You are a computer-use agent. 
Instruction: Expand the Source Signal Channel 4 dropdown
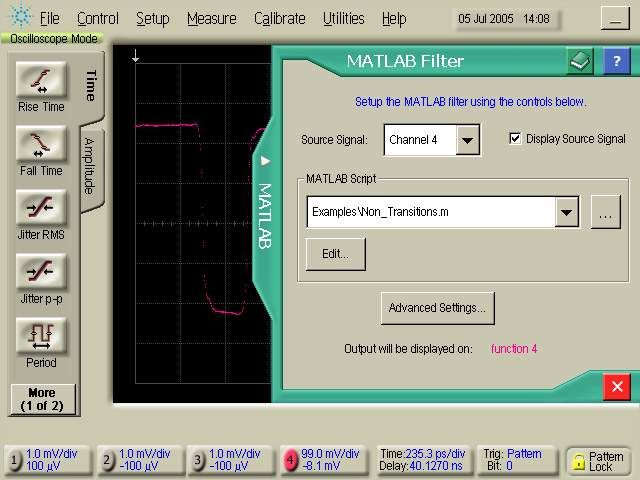click(x=468, y=140)
